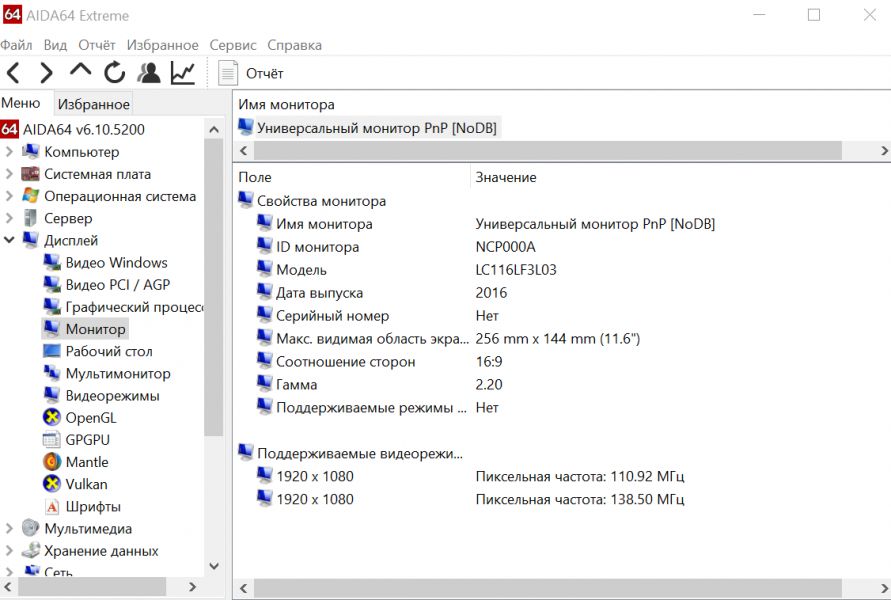Go up one level with Up arrow
Viewport: 891px width, 600px height.
80,72
